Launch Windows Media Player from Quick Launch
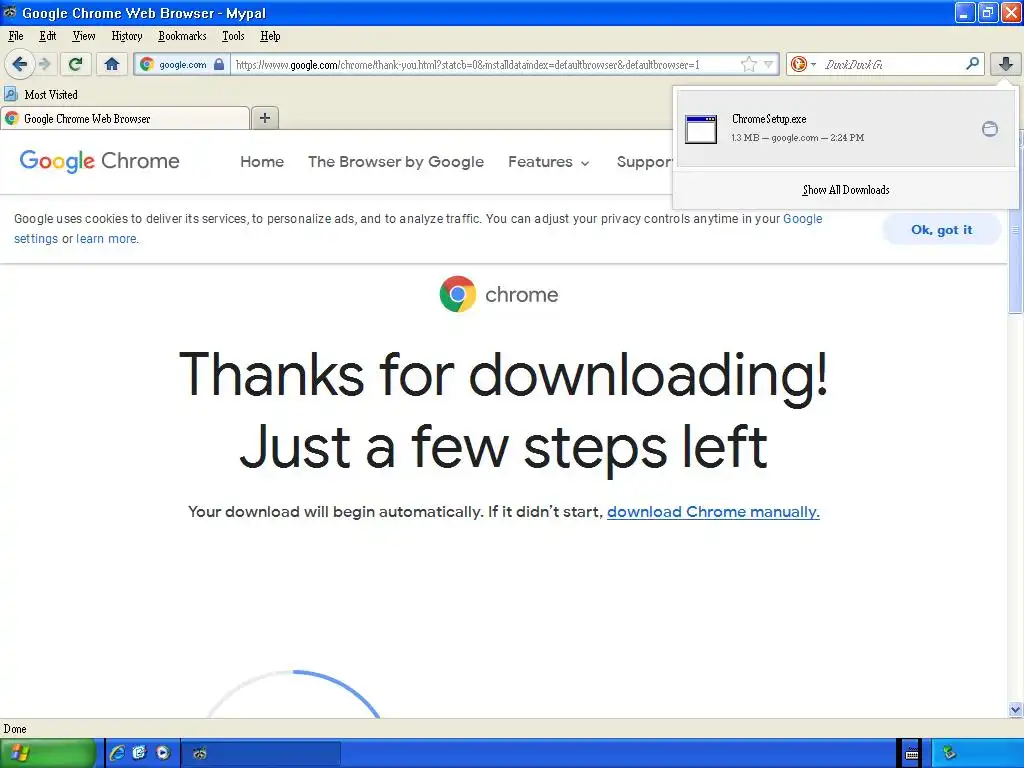1024x768 pixels. [x=163, y=753]
